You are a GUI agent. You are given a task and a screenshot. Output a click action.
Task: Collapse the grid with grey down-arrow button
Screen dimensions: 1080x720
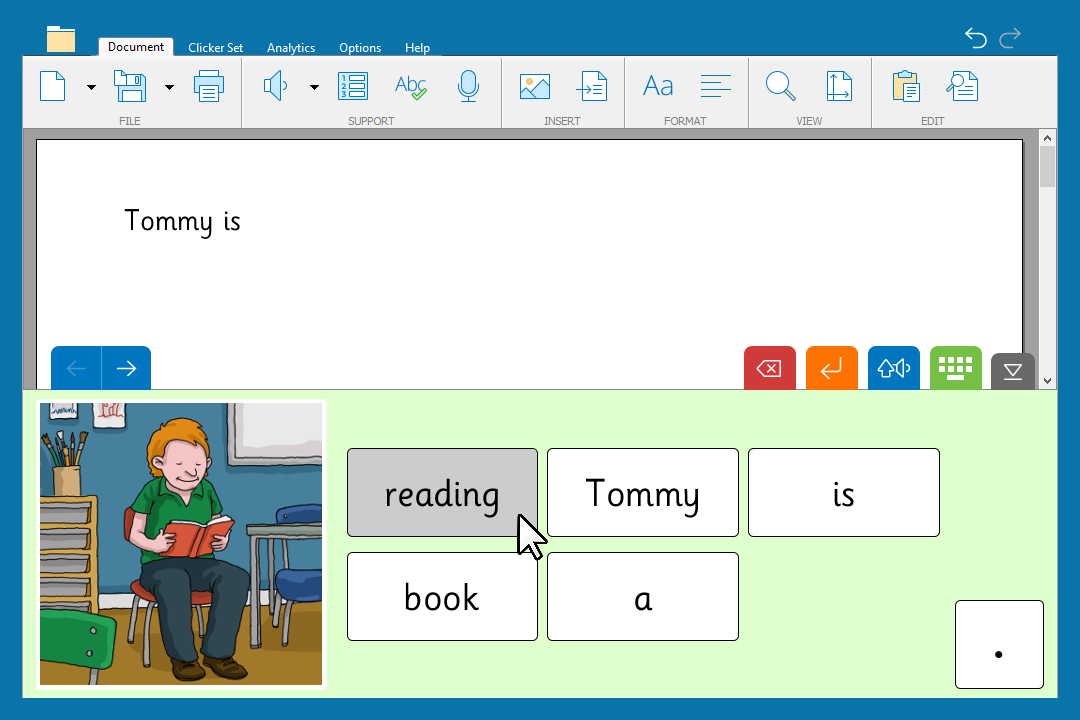1012,371
